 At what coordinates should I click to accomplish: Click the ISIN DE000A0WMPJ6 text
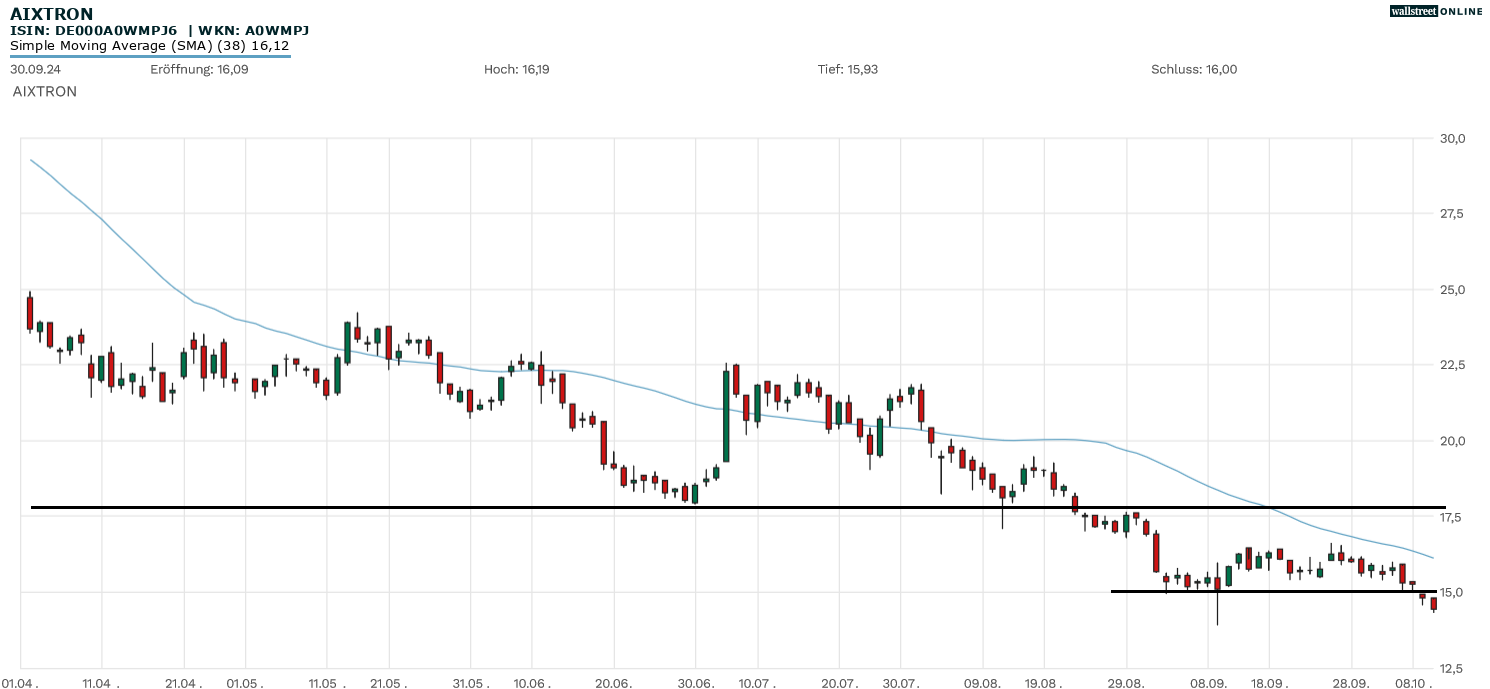pyautogui.click(x=94, y=30)
